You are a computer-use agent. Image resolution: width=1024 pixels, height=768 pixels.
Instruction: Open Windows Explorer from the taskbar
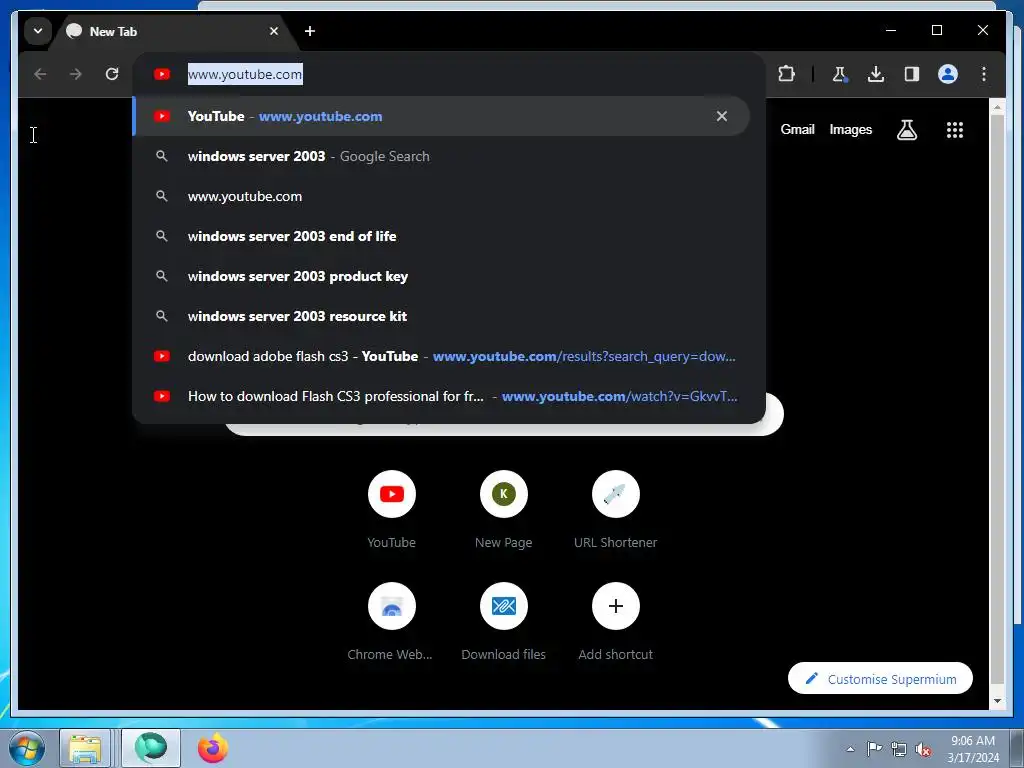pyautogui.click(x=85, y=748)
